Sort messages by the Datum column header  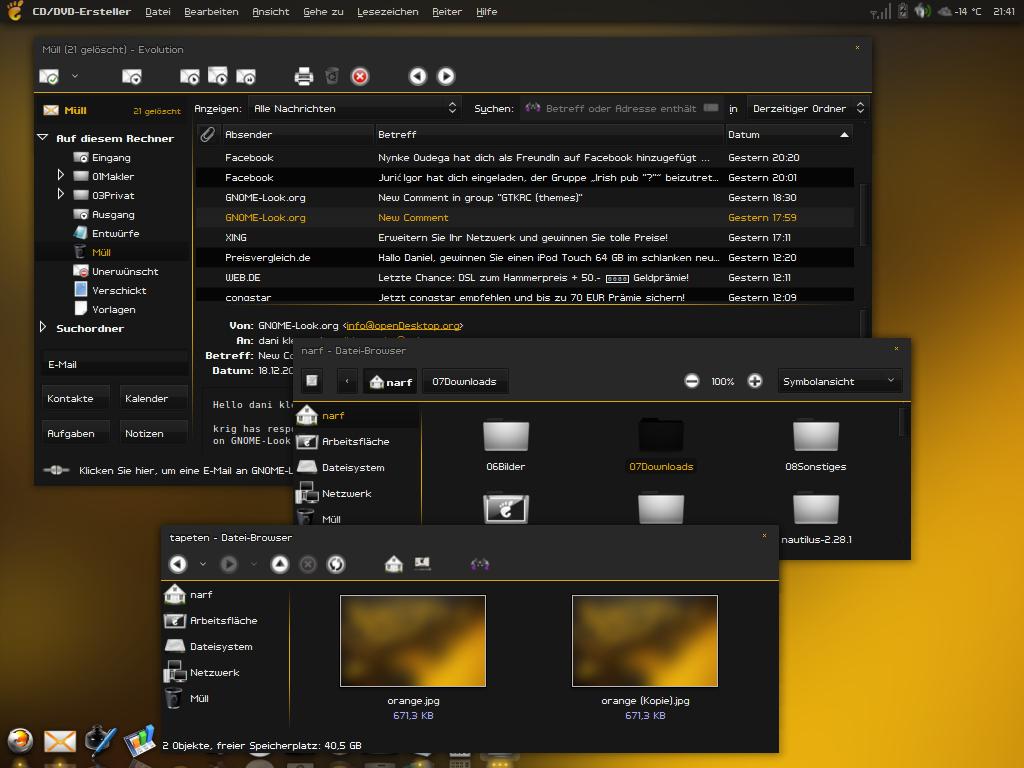coord(788,135)
